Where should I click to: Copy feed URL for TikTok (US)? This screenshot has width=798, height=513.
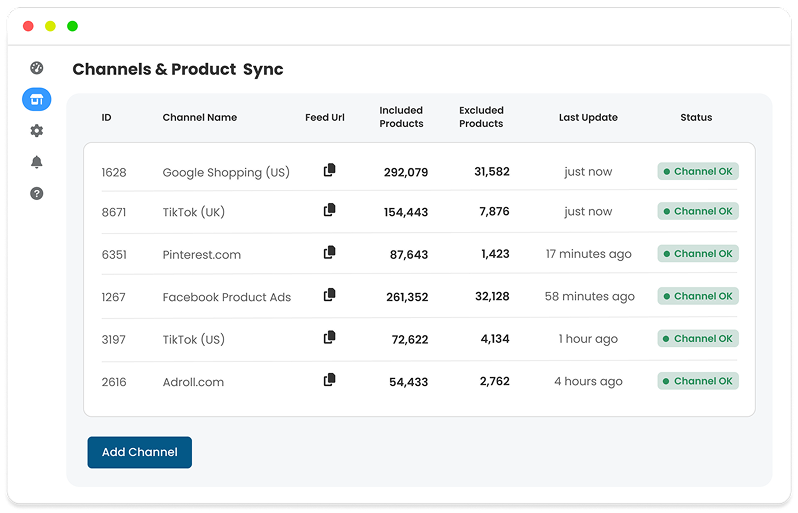click(329, 338)
